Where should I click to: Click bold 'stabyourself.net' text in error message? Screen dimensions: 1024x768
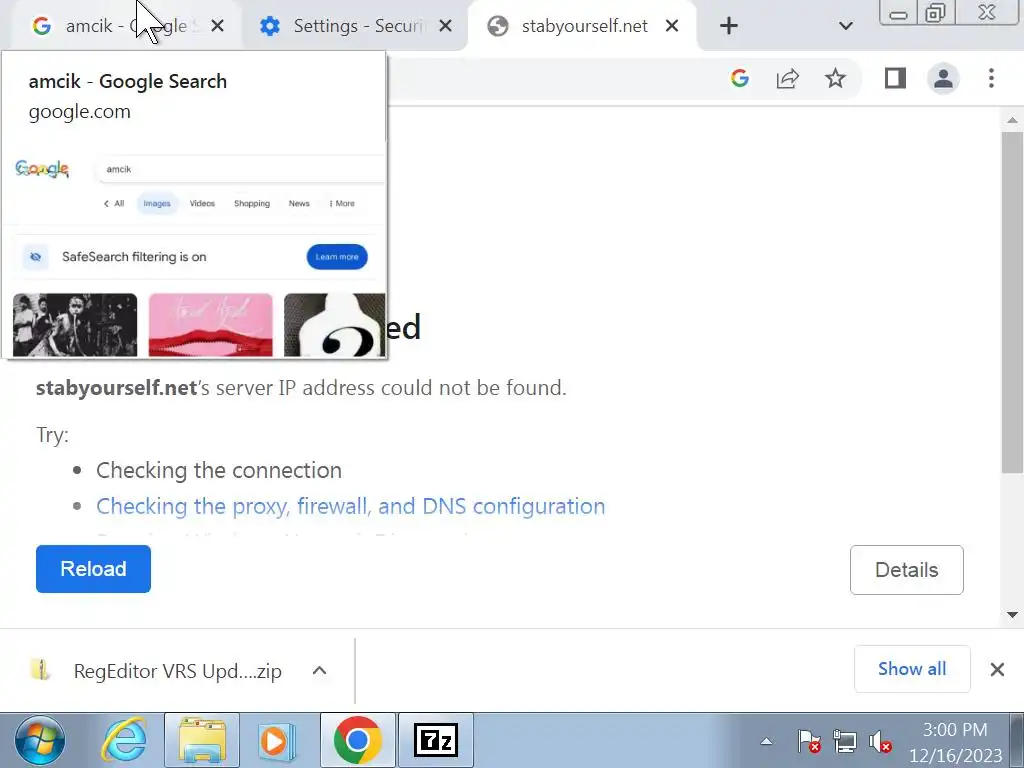[116, 388]
